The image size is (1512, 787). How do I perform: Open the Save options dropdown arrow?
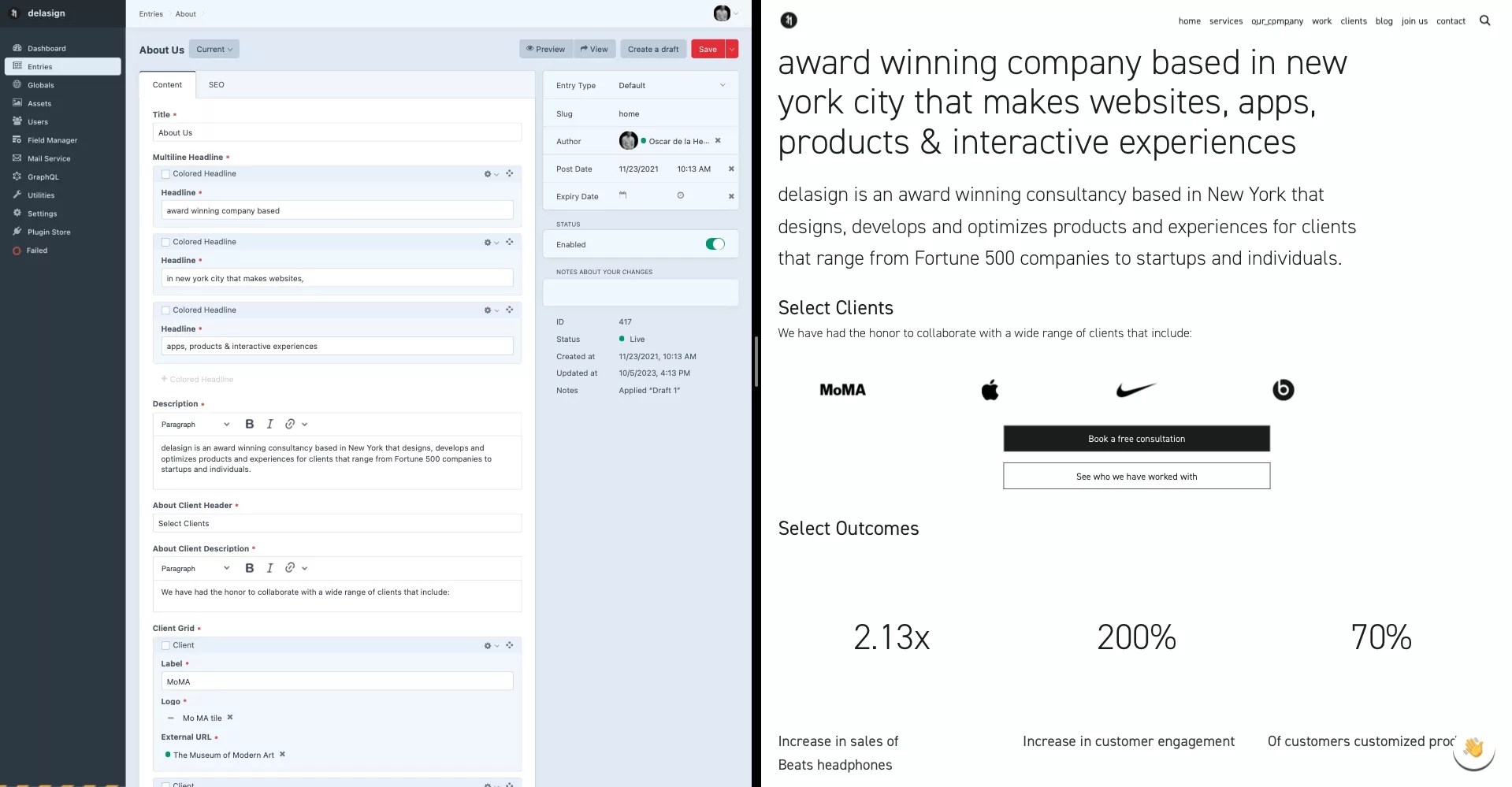[x=732, y=49]
